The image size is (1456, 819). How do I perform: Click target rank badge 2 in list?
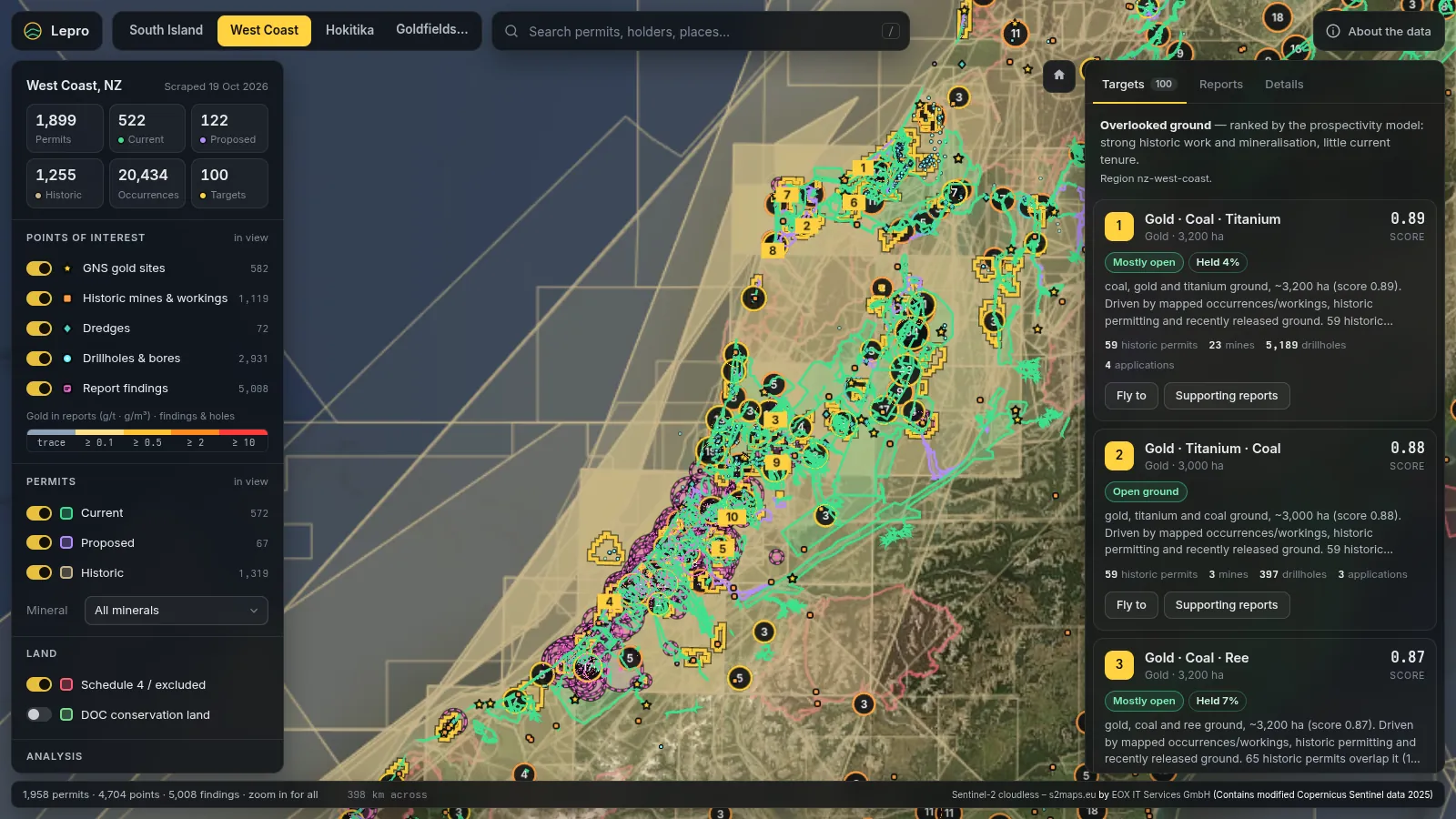(x=1119, y=455)
